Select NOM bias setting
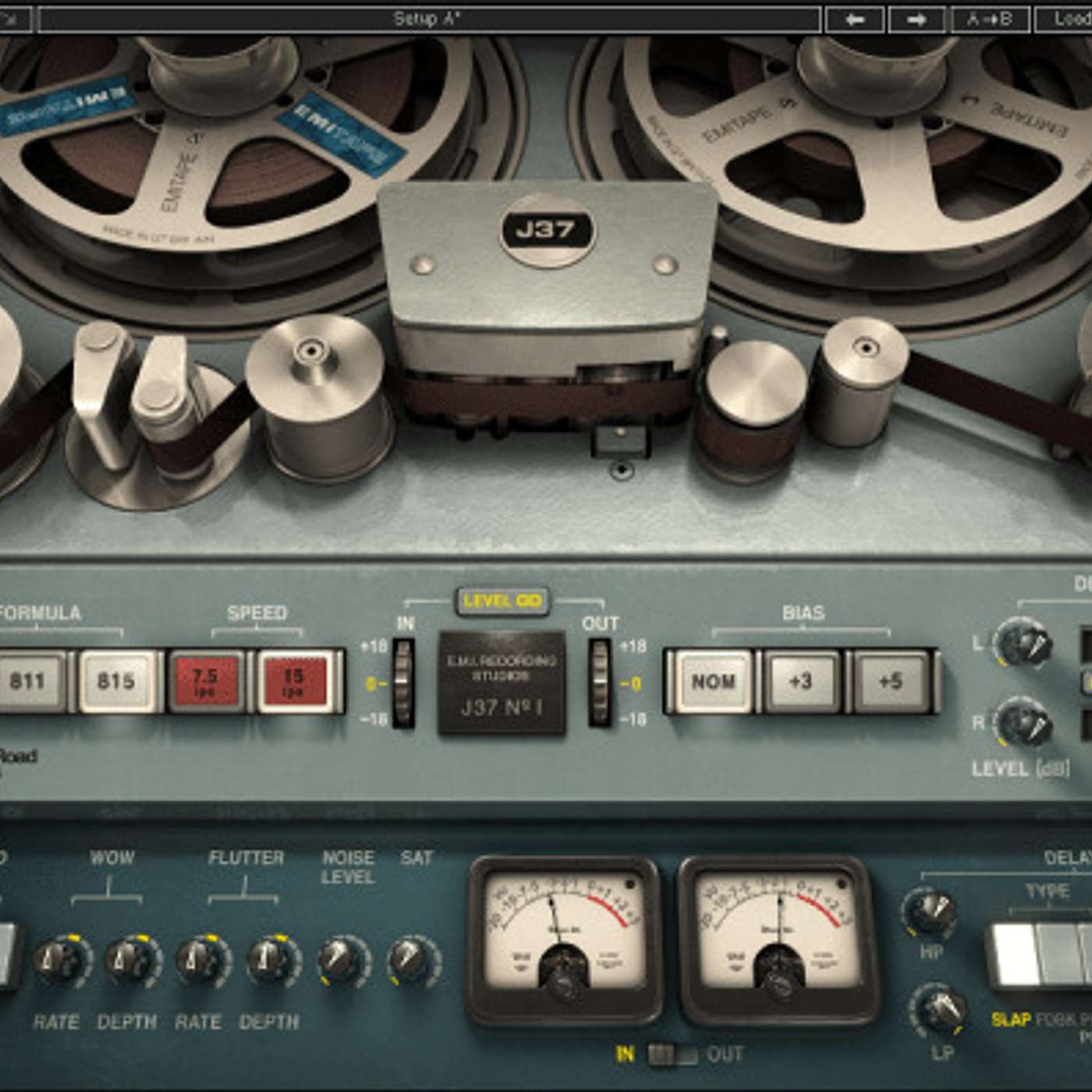The width and height of the screenshot is (1092, 1092). (x=713, y=681)
